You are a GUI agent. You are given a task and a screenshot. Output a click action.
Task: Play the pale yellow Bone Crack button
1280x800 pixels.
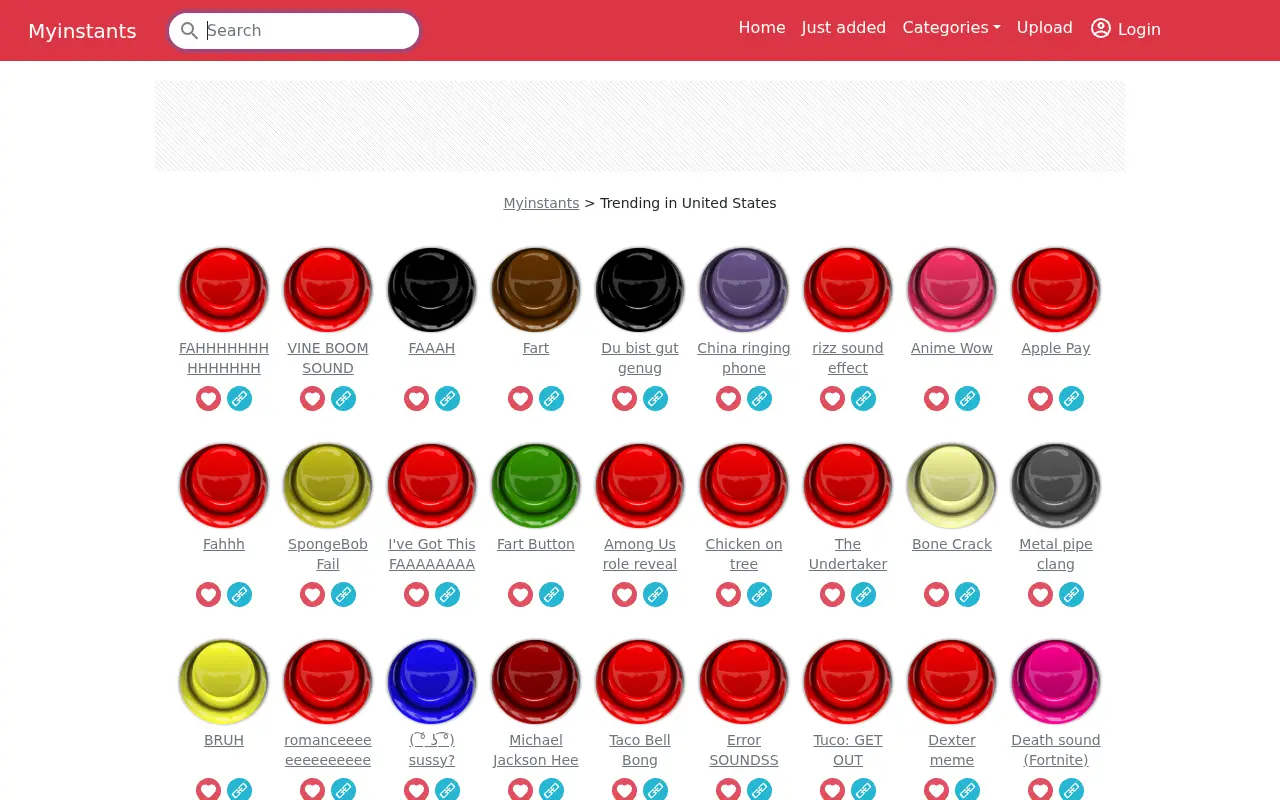coord(952,485)
